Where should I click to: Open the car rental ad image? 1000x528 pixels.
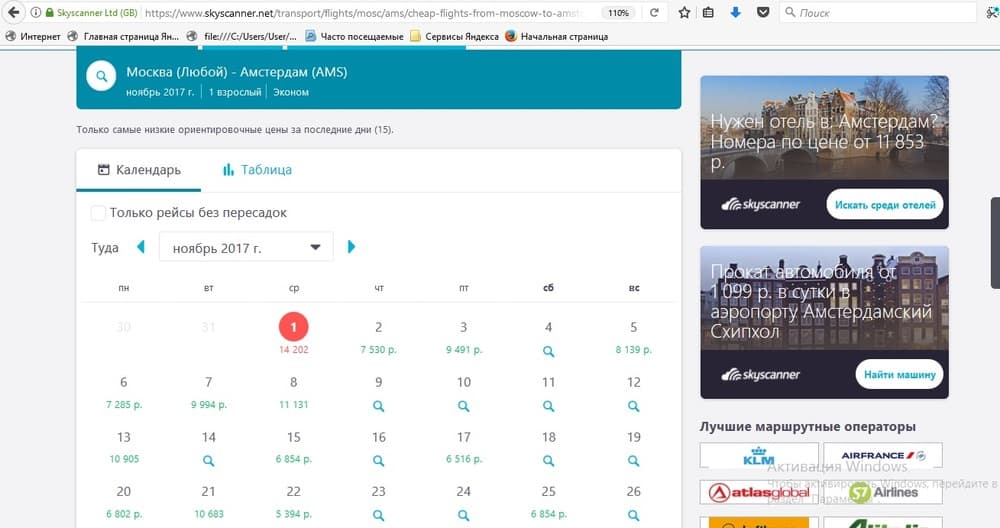tap(824, 298)
